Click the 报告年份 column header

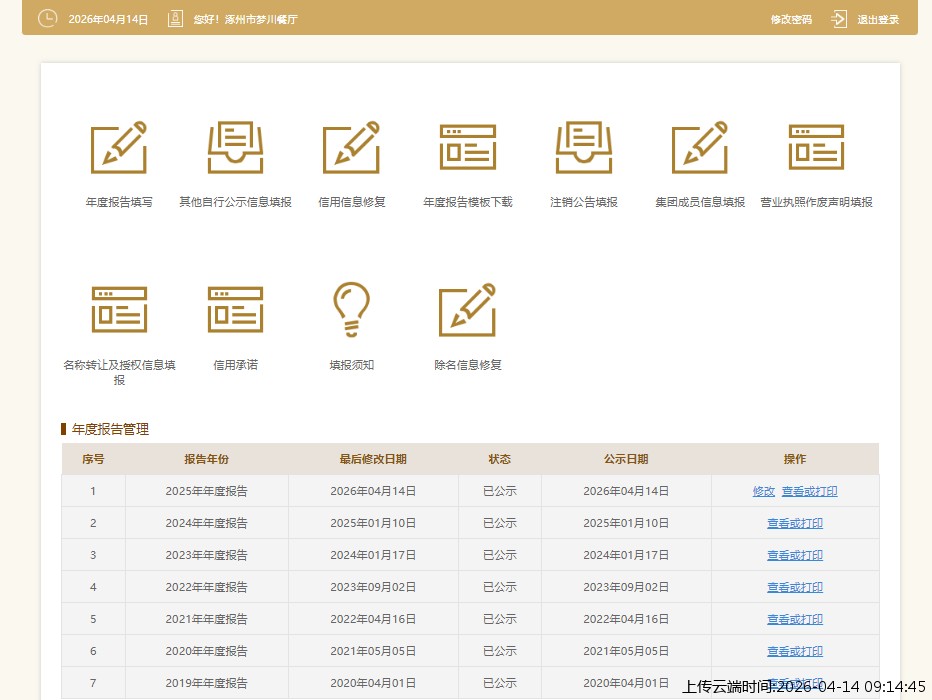click(206, 459)
